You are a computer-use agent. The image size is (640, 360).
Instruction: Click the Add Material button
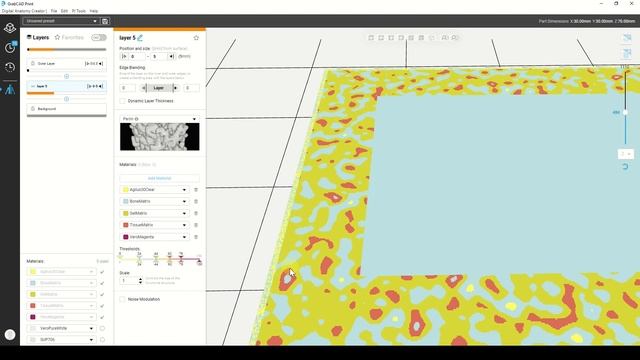(159, 178)
